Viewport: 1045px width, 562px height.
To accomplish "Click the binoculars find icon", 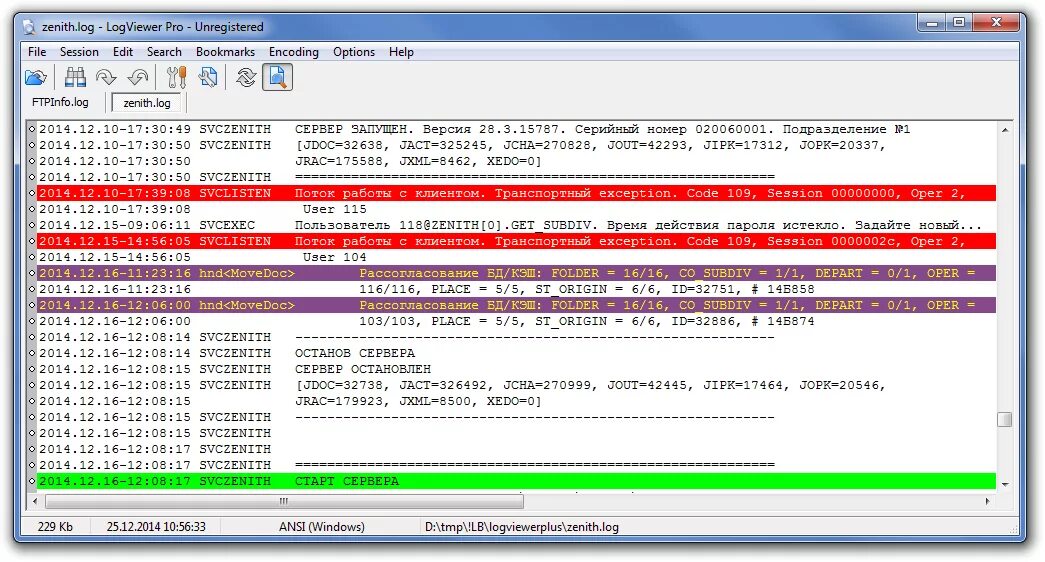I will click(75, 77).
